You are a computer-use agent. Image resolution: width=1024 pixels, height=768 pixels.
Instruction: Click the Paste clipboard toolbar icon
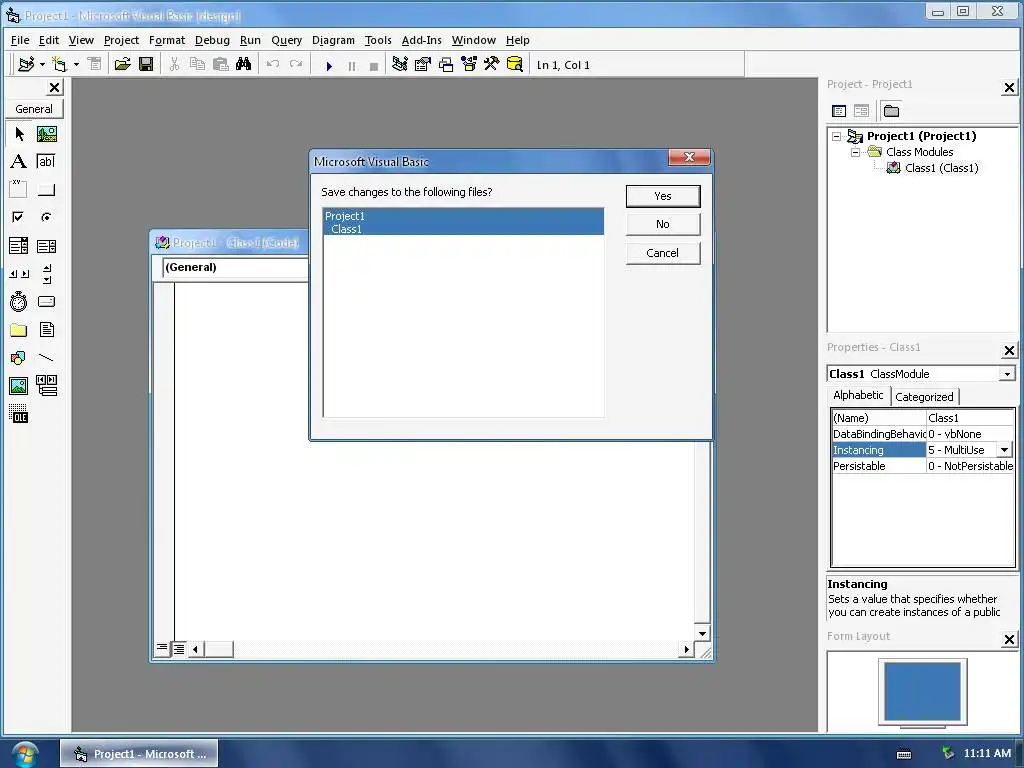[221, 64]
